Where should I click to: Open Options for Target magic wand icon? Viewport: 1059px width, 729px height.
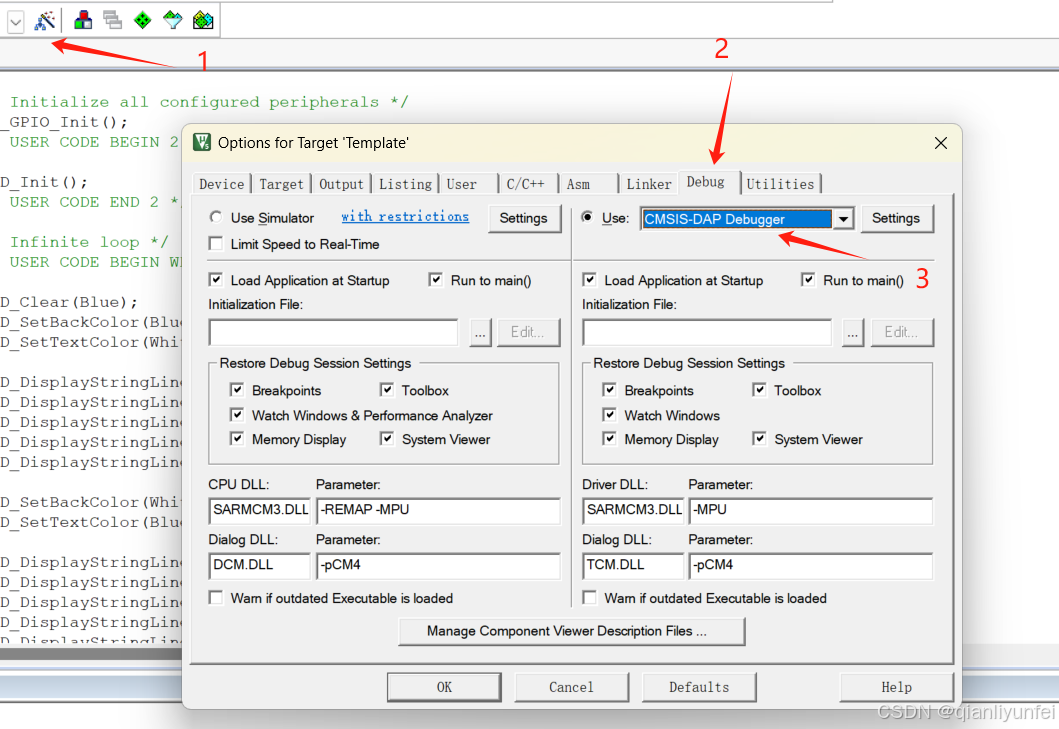click(45, 20)
